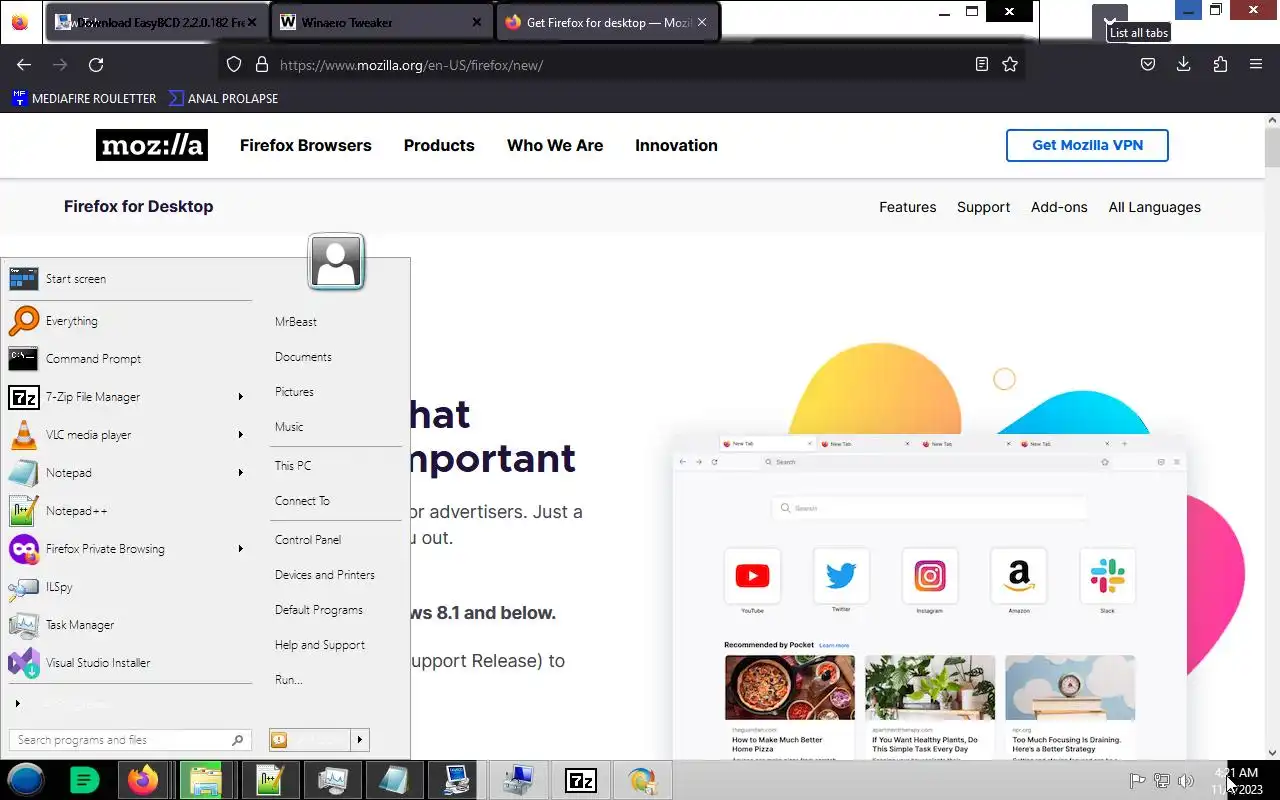The width and height of the screenshot is (1280, 800).
Task: Close the Get Firefox for desktop tab
Action: click(x=702, y=22)
